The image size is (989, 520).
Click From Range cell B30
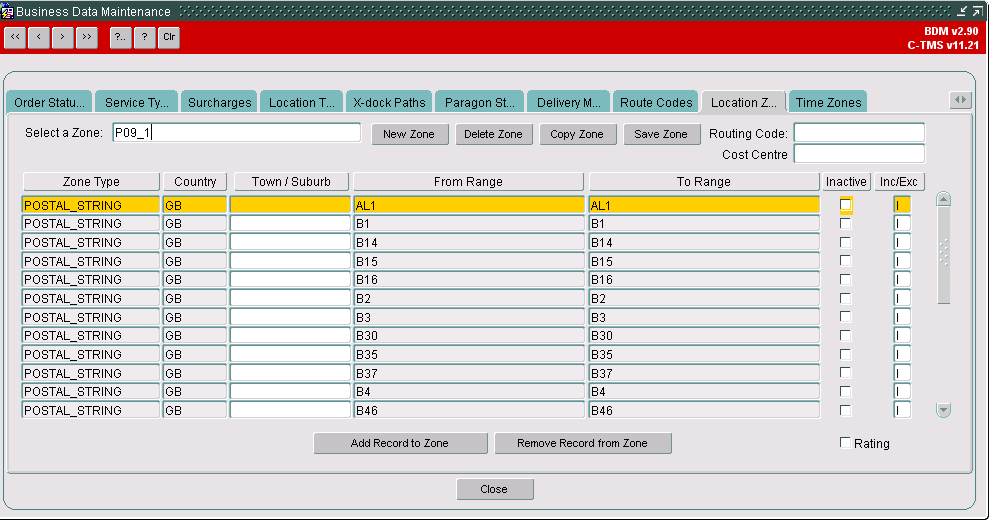tap(469, 335)
